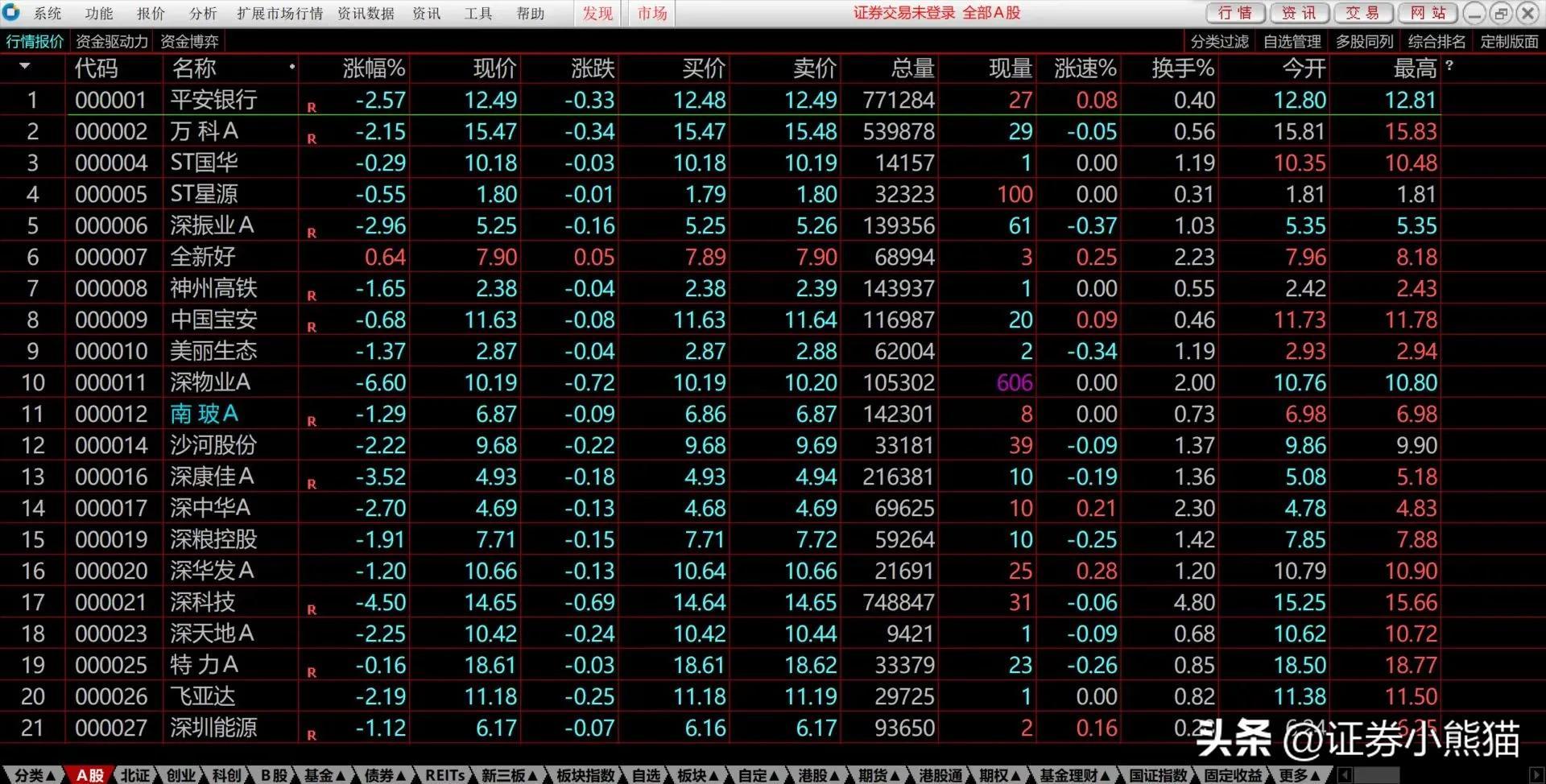The height and width of the screenshot is (784, 1546).
Task: Open 综合排名
Action: (1437, 41)
